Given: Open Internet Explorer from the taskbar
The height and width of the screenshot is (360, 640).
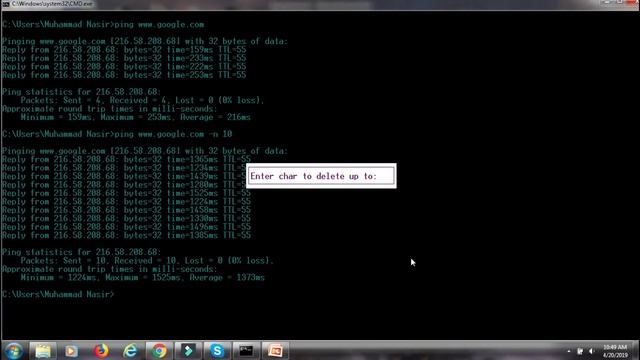Looking at the screenshot, I should [x=130, y=351].
